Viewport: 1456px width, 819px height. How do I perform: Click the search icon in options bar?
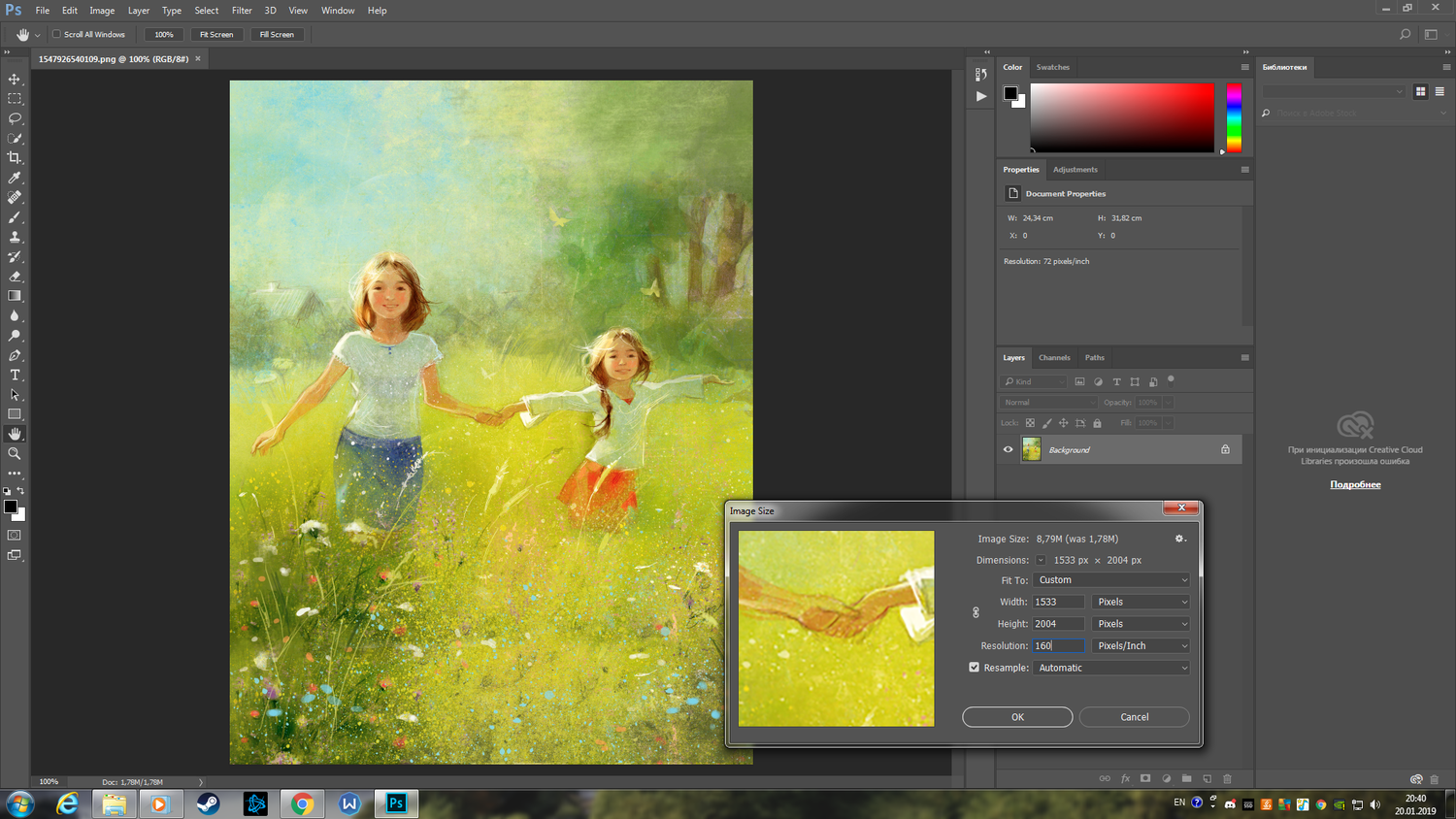(1405, 34)
